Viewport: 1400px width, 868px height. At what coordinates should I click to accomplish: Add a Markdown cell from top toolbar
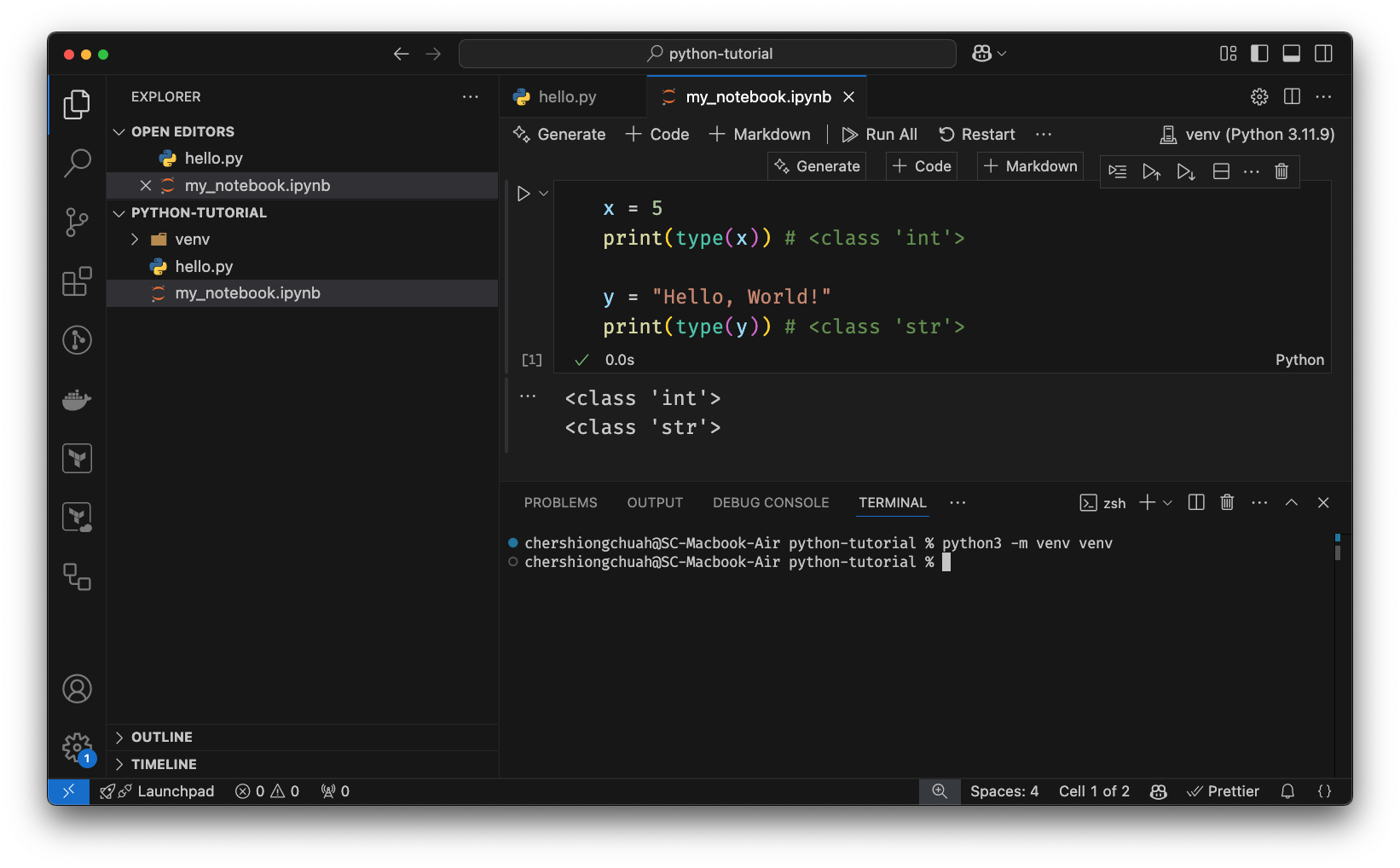760,134
